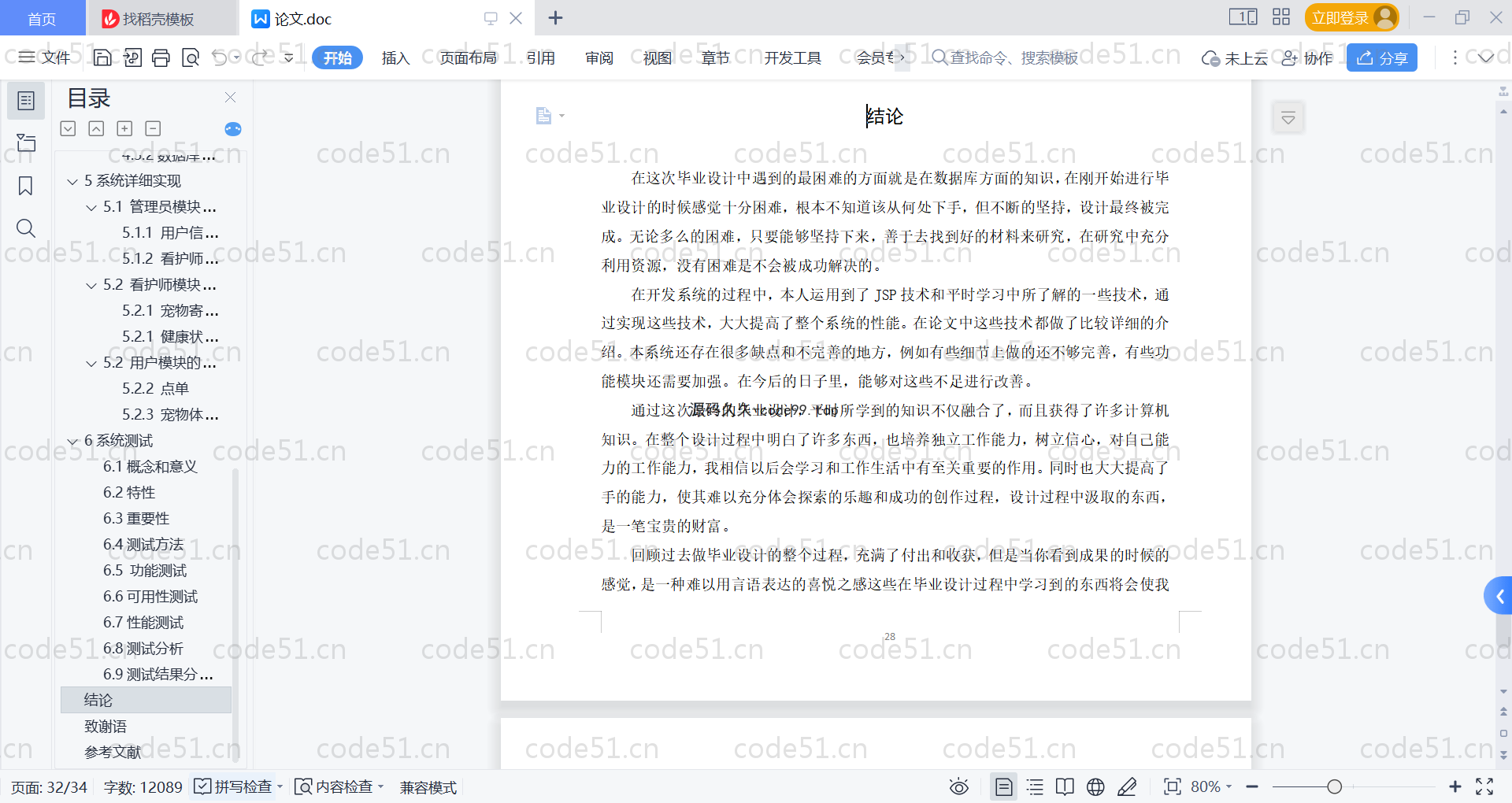Click the word count 字数: 12089 status
1512x803 pixels.
coord(143,786)
